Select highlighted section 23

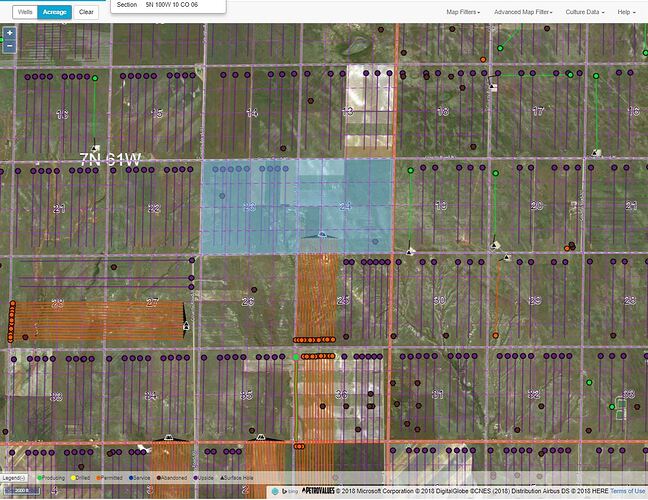[x=249, y=207]
